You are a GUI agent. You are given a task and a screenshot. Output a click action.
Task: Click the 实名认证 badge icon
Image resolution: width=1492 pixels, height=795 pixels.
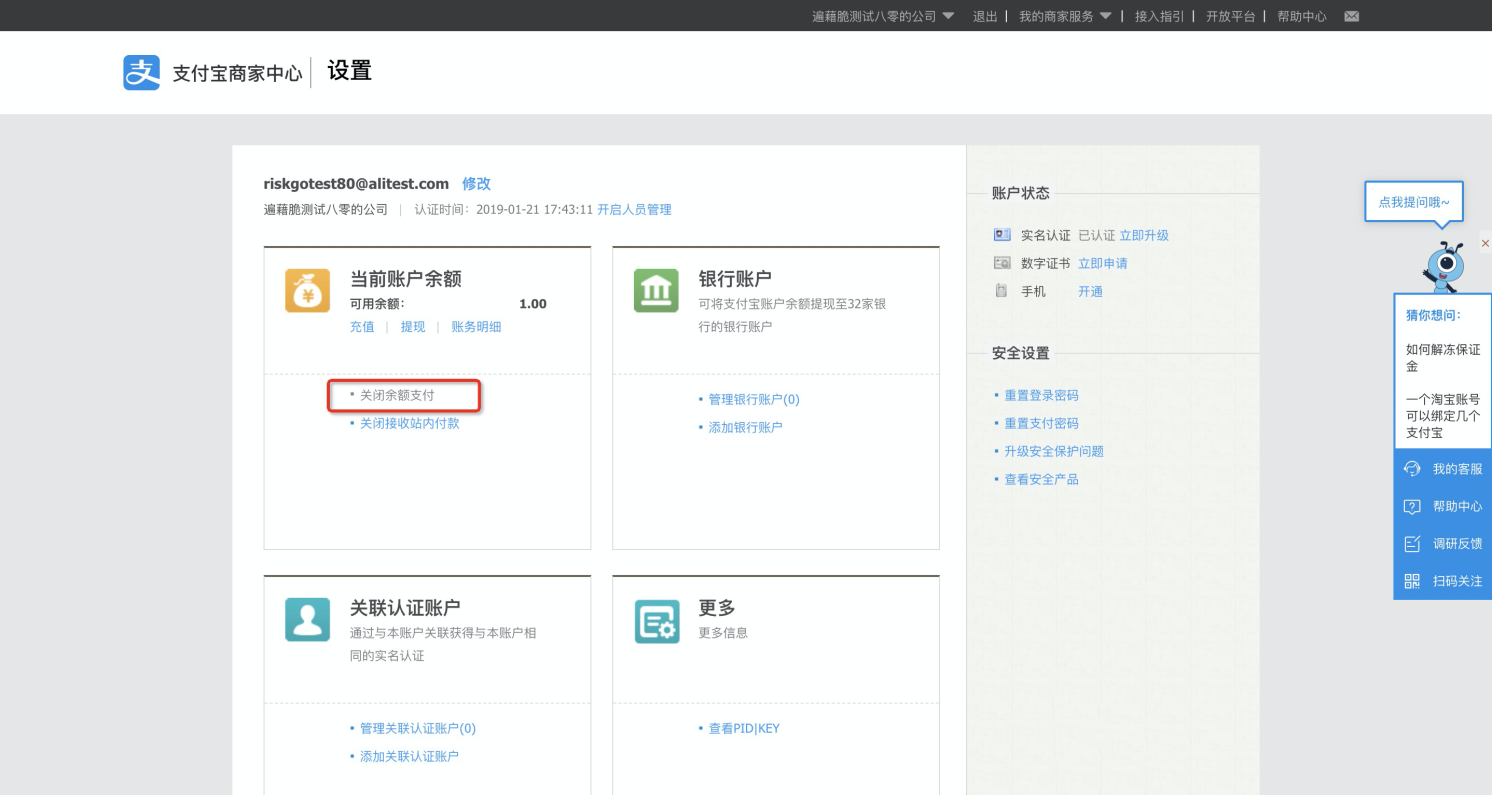pos(1001,235)
